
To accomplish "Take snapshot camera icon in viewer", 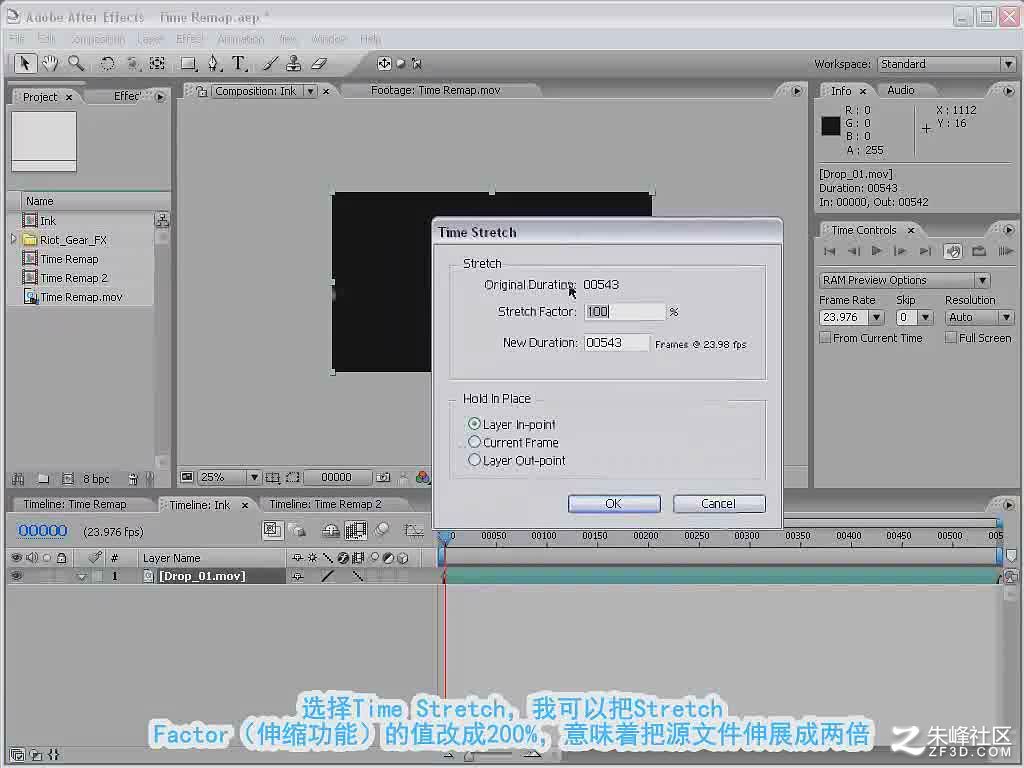I will tap(383, 477).
